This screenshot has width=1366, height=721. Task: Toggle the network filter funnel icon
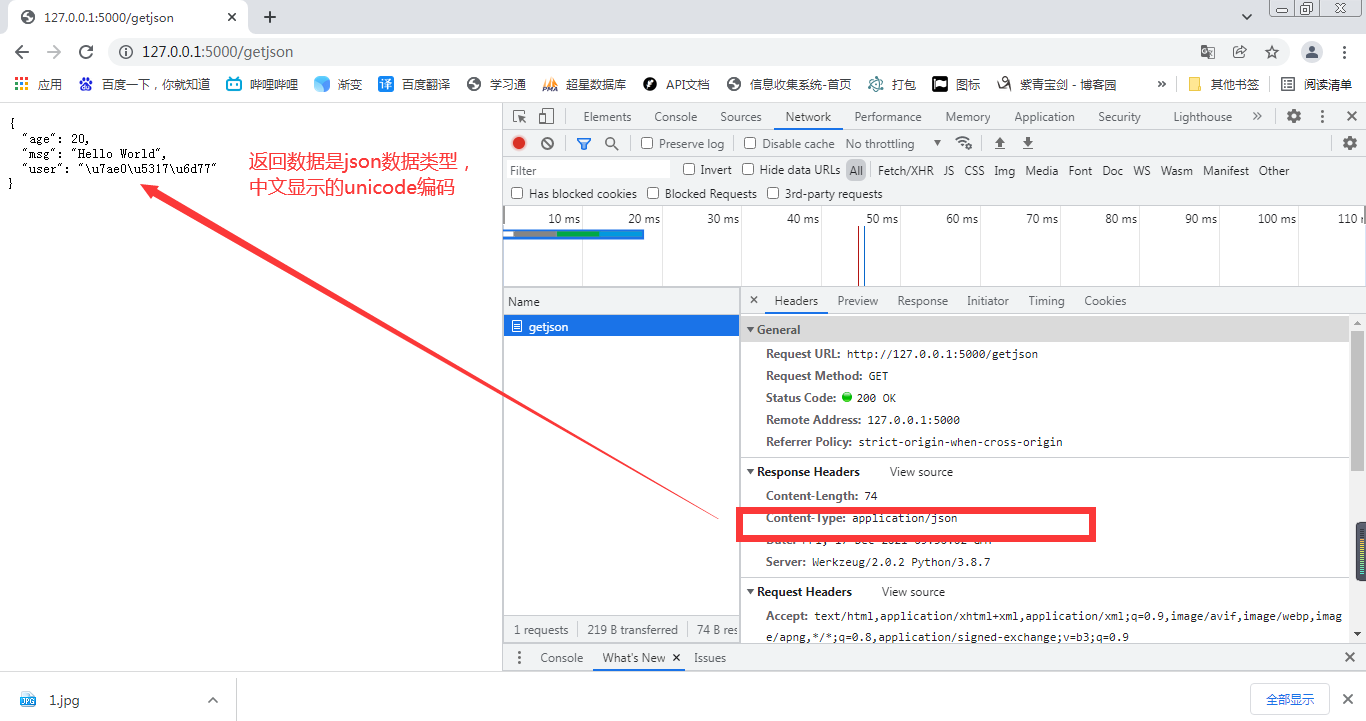[584, 143]
